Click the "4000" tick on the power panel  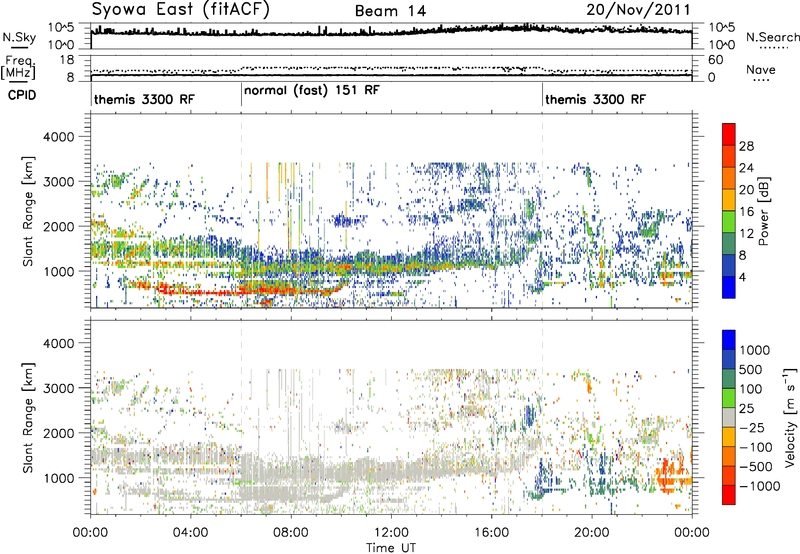click(x=58, y=137)
